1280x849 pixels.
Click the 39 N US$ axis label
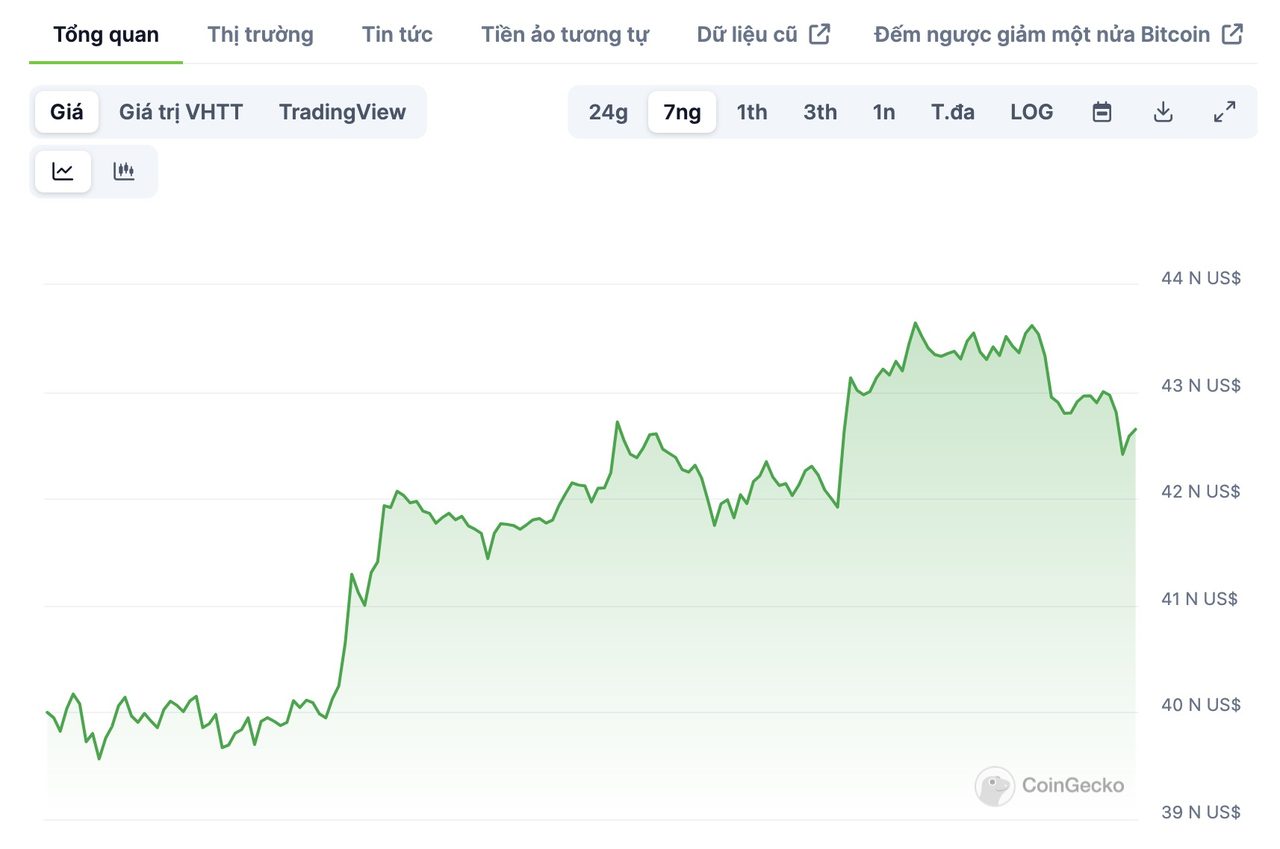1201,812
